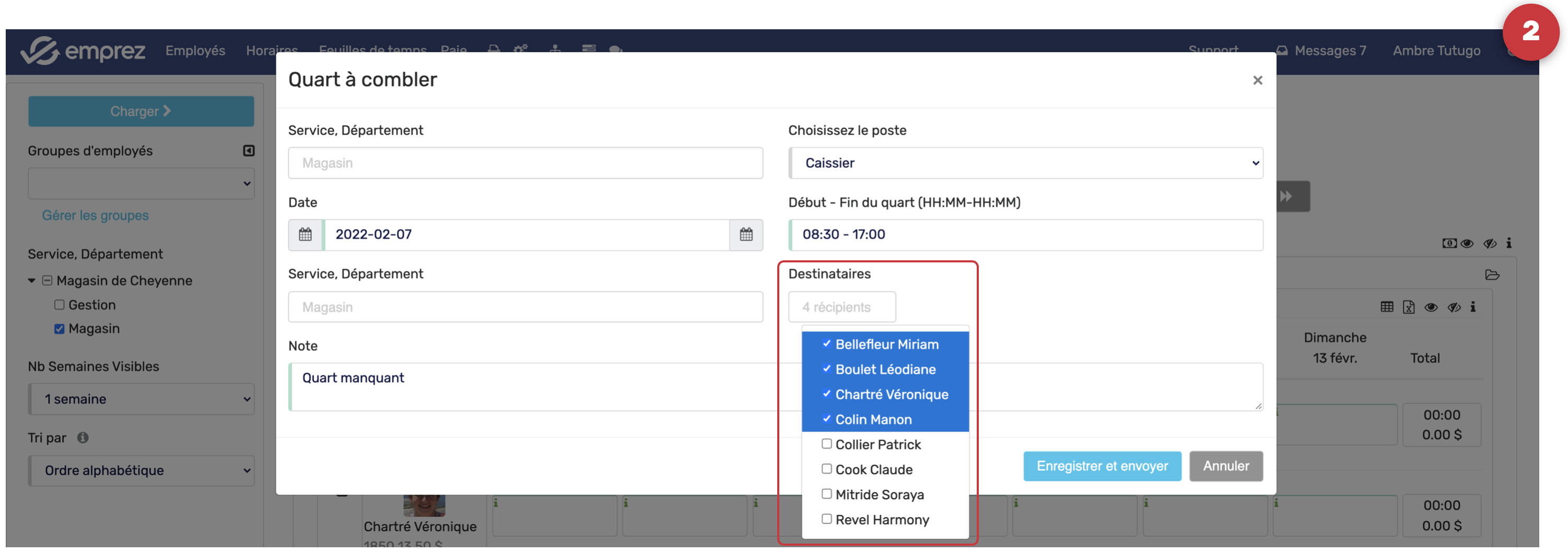1568x553 pixels.
Task: Open the Tri par Ordre alphabétique dropdown
Action: (x=141, y=470)
